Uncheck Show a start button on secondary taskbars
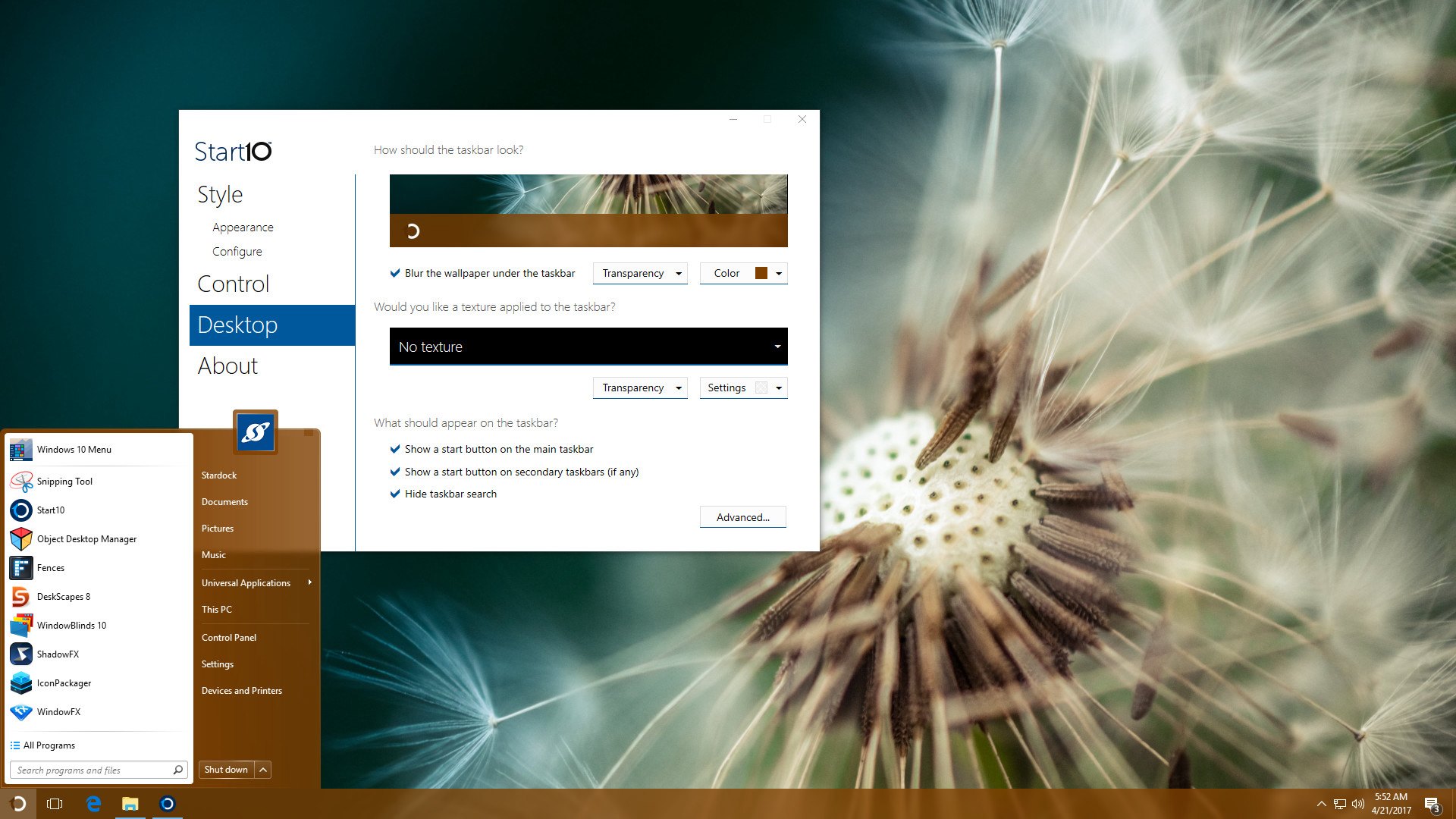Image resolution: width=1456 pixels, height=819 pixels. tap(395, 472)
